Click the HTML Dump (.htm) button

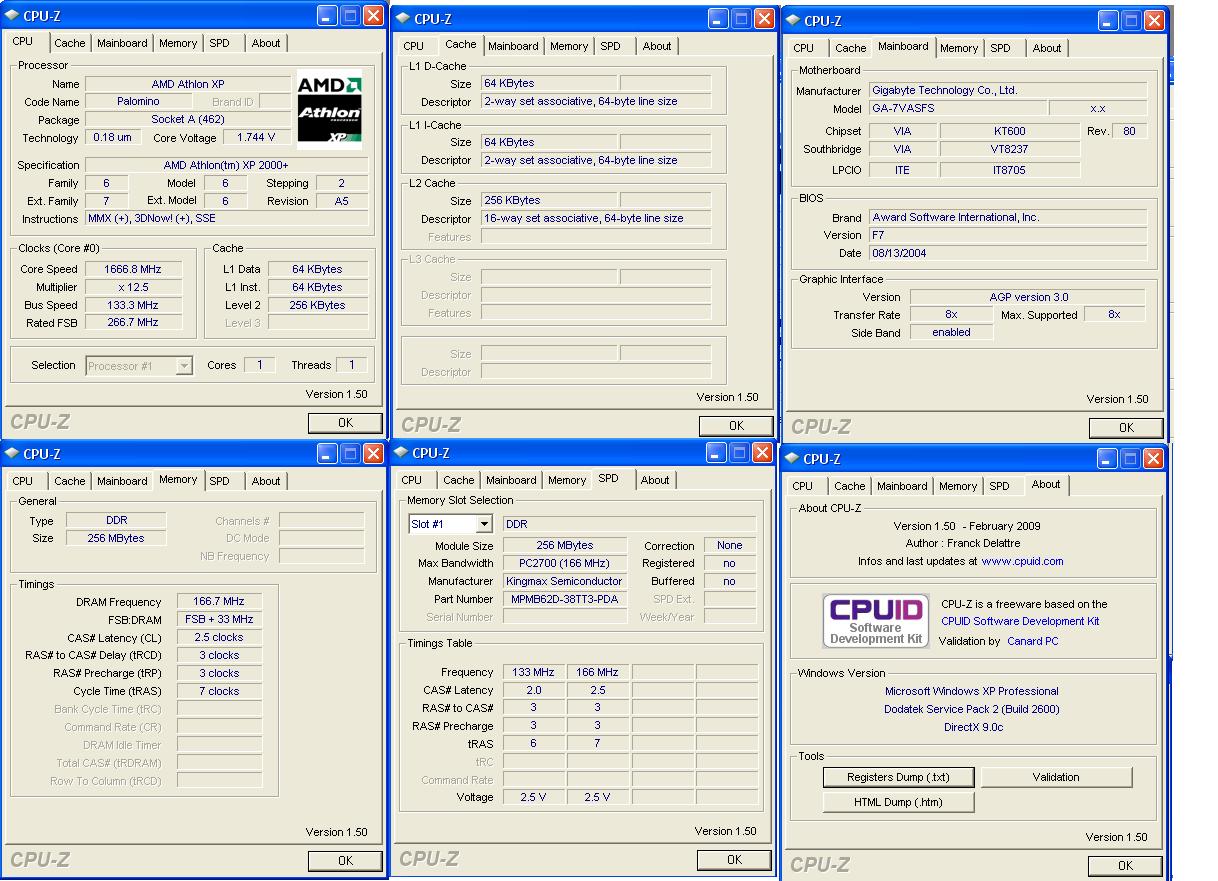click(x=898, y=802)
